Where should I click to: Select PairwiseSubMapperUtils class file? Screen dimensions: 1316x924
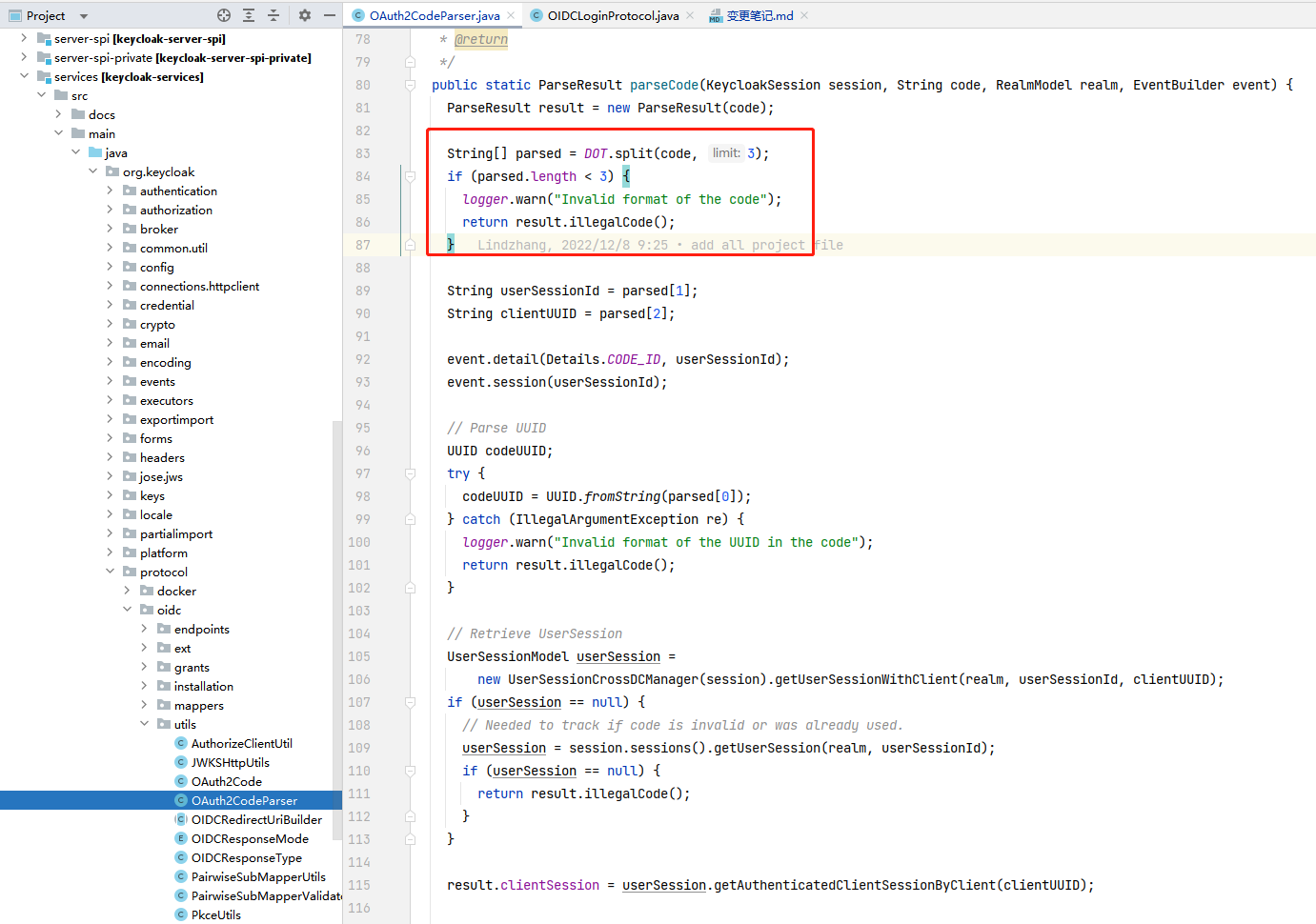pos(258,876)
